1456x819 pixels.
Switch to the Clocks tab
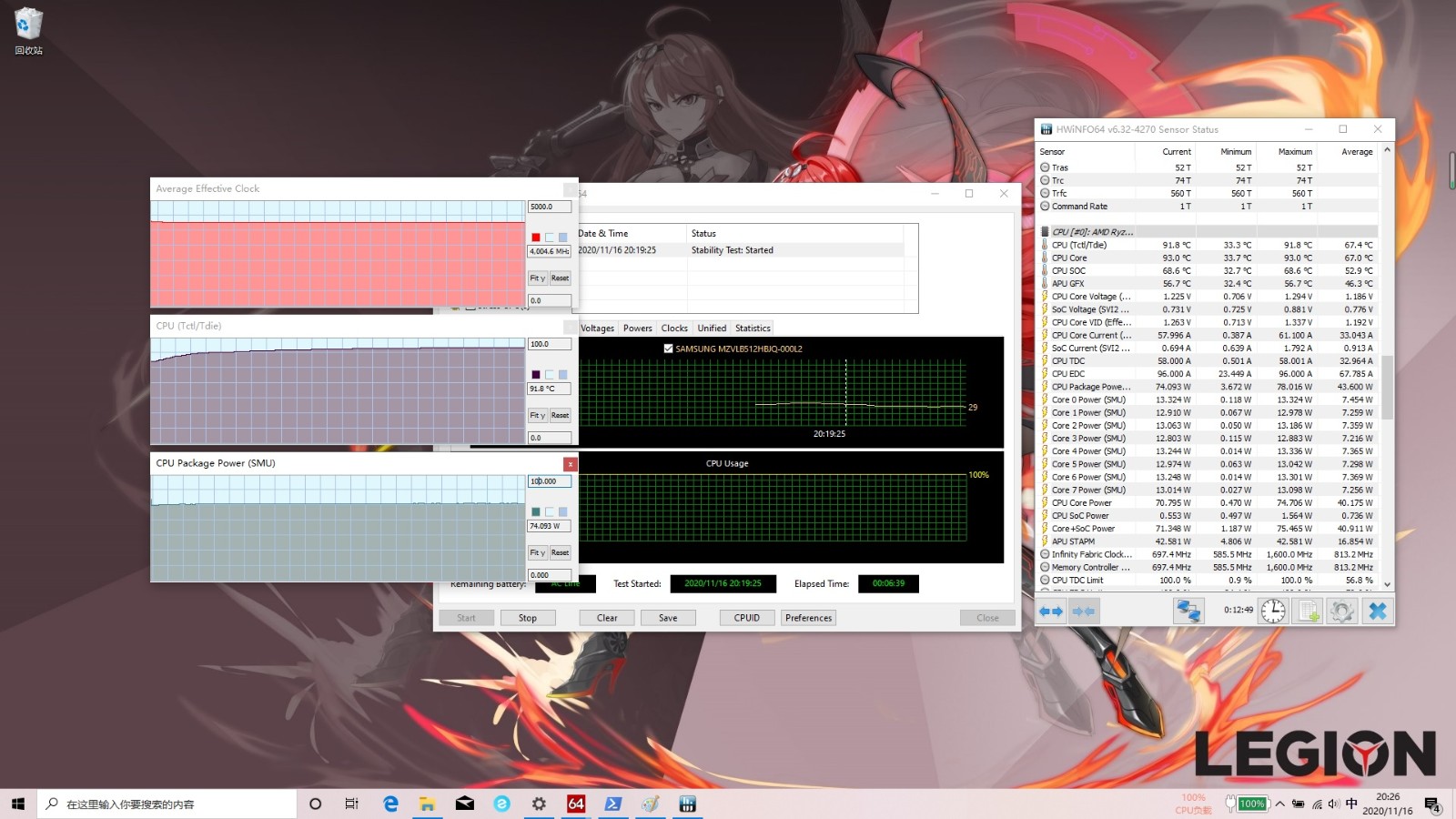click(674, 329)
